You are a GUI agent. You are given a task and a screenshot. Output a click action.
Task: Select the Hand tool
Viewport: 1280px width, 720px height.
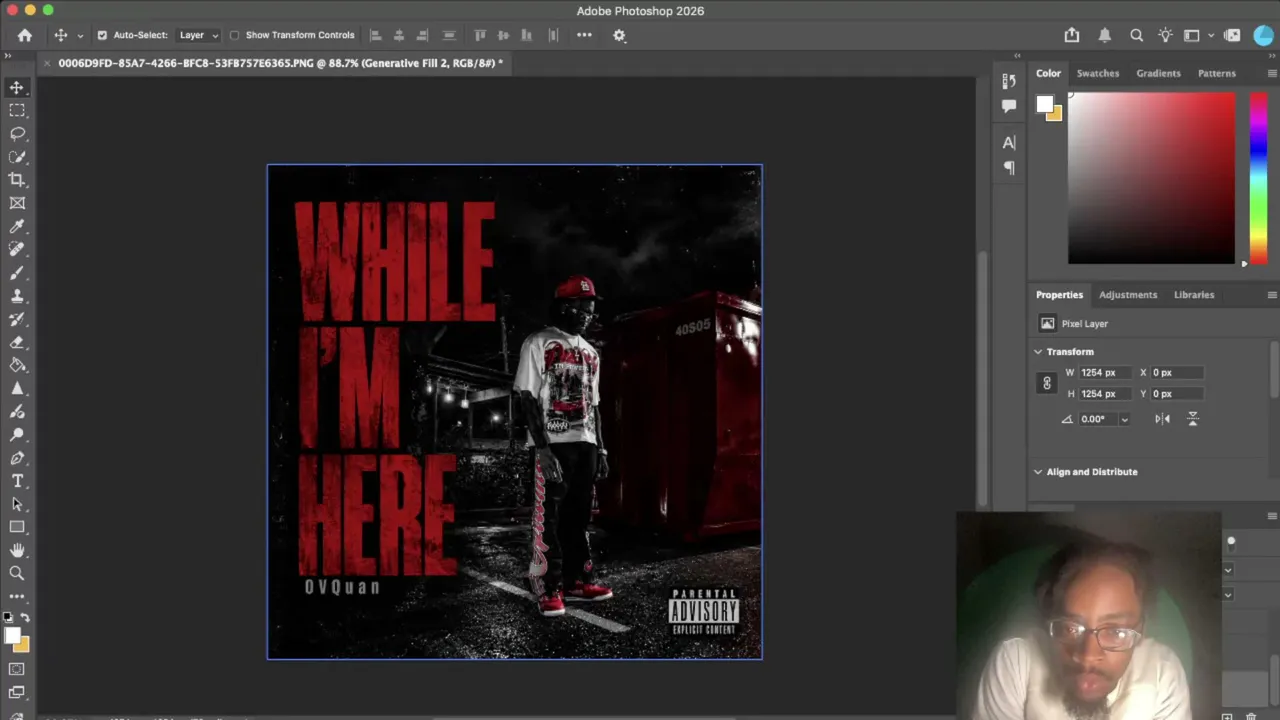point(17,550)
